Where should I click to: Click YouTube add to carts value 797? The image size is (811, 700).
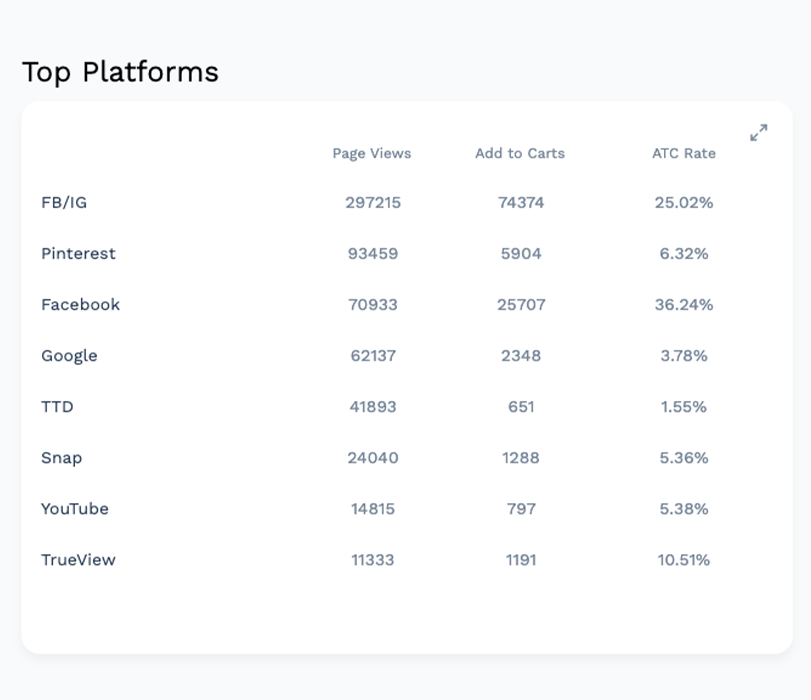tap(521, 509)
